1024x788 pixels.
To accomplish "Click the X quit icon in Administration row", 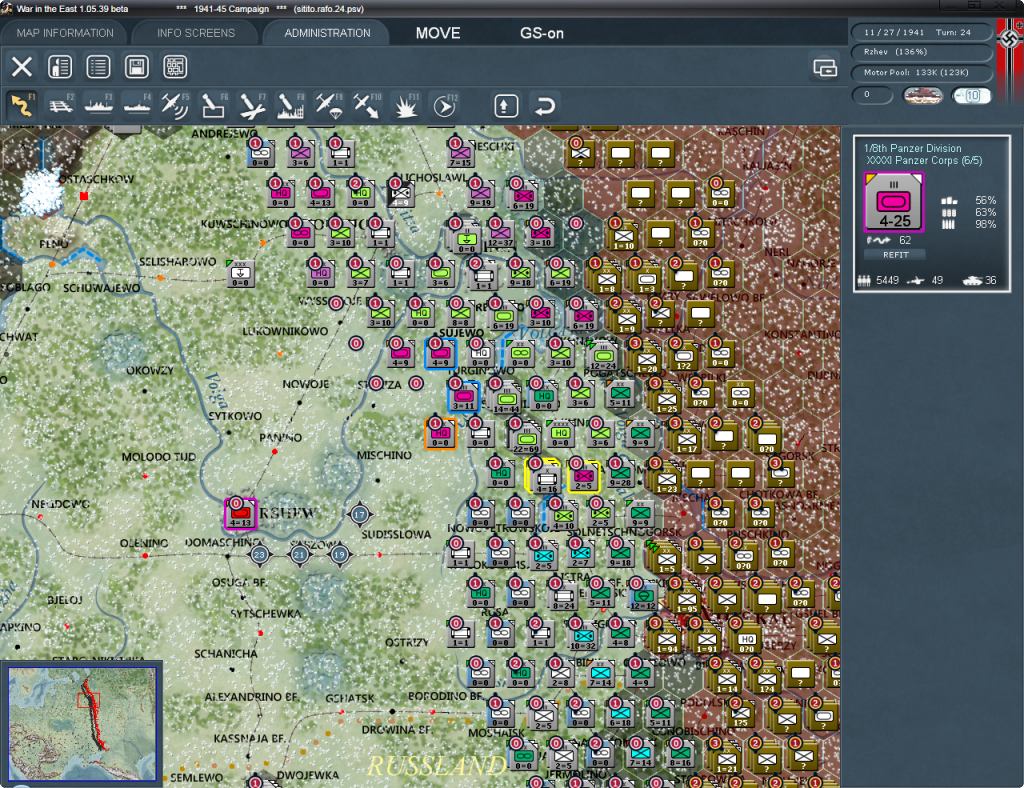I will pyautogui.click(x=22, y=67).
